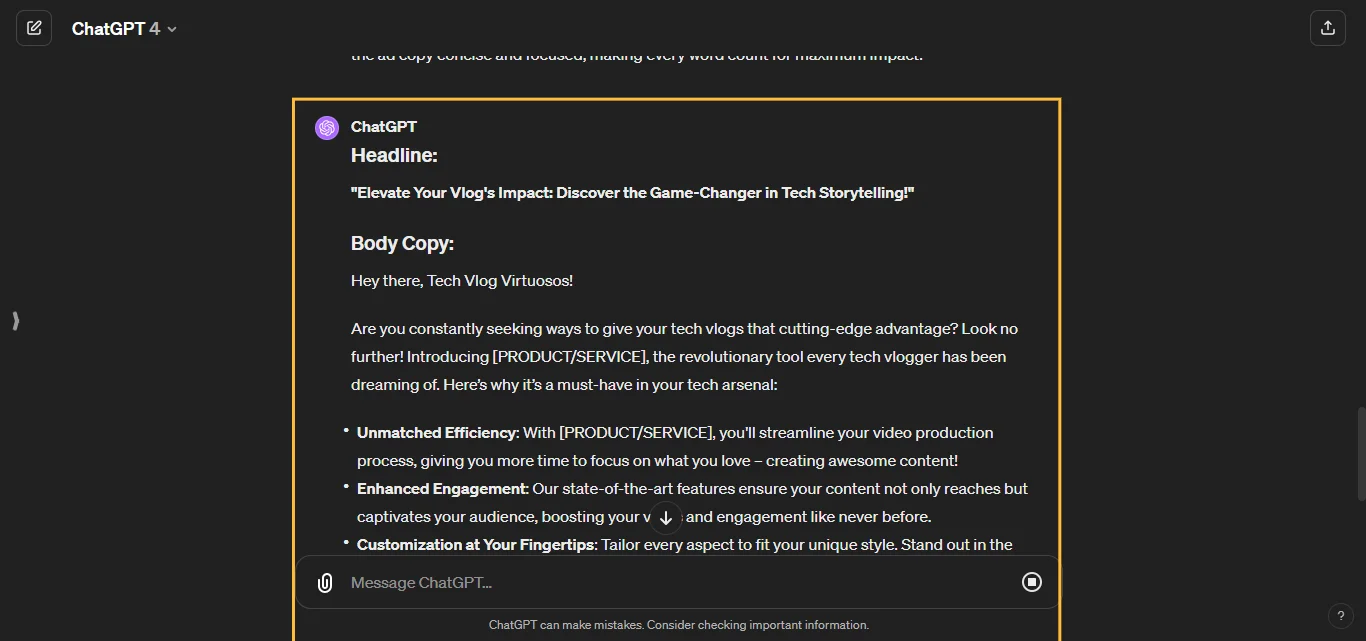1366x641 pixels.
Task: Click the share conversation icon
Action: [1327, 27]
